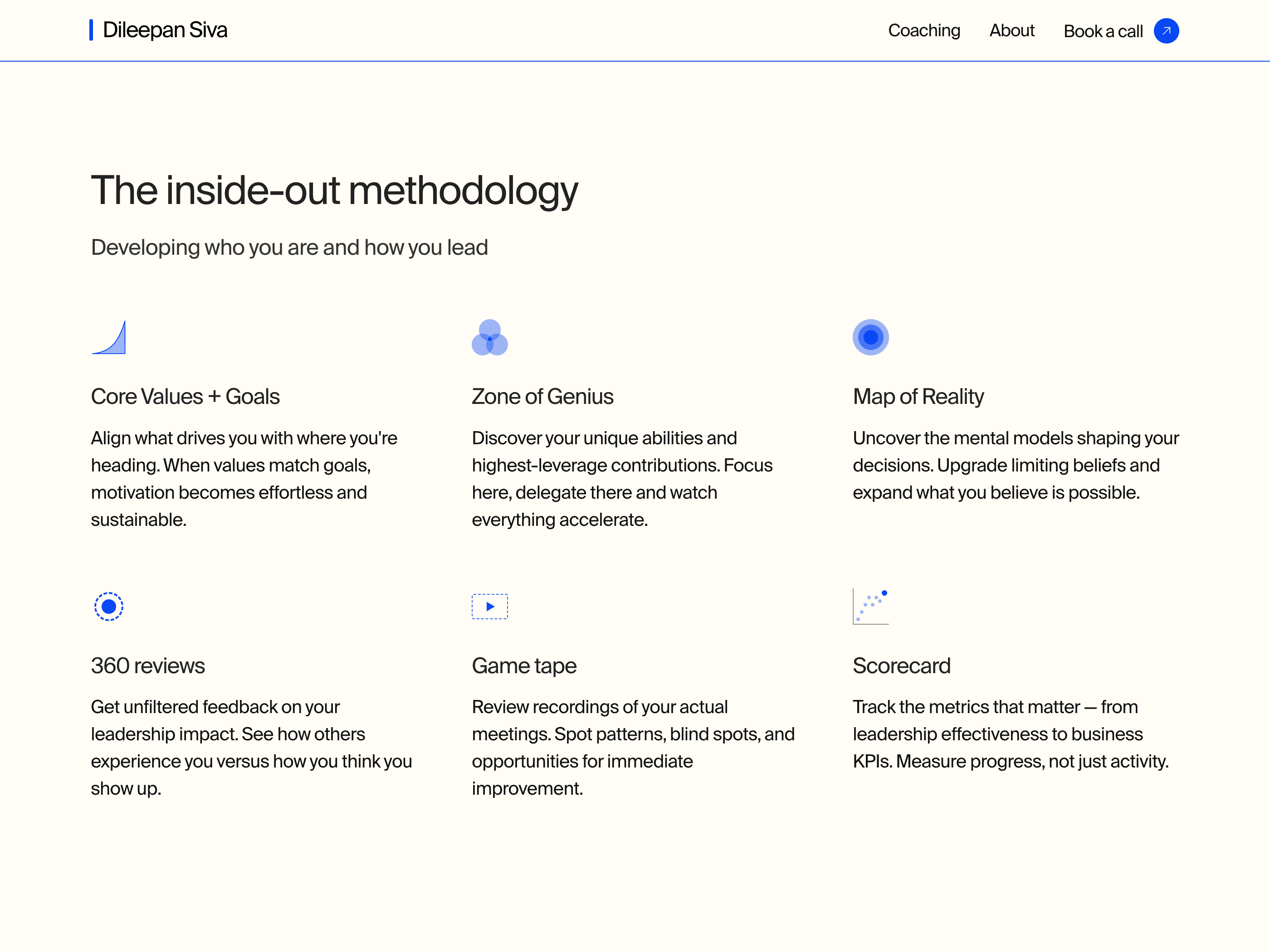Viewport: 1270px width, 952px height.
Task: Click the '360 reviews' title
Action: (148, 665)
